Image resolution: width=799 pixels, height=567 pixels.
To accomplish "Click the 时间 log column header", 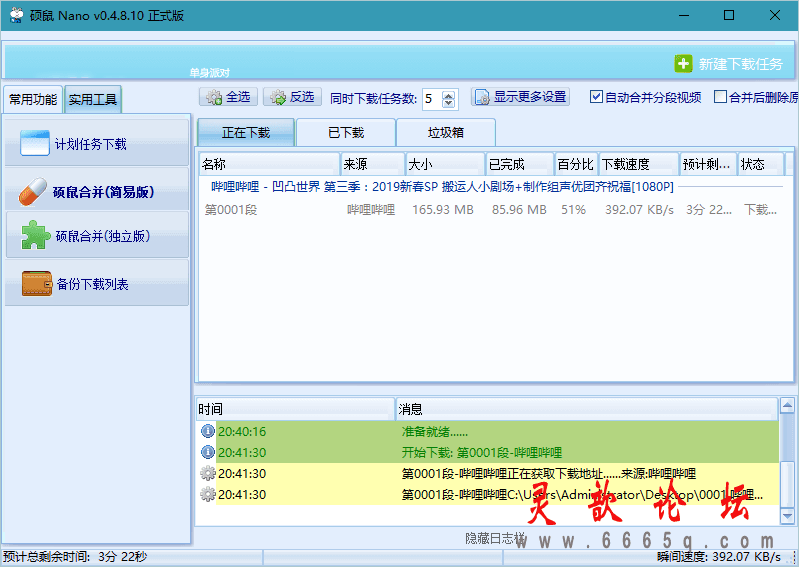I will (x=295, y=409).
